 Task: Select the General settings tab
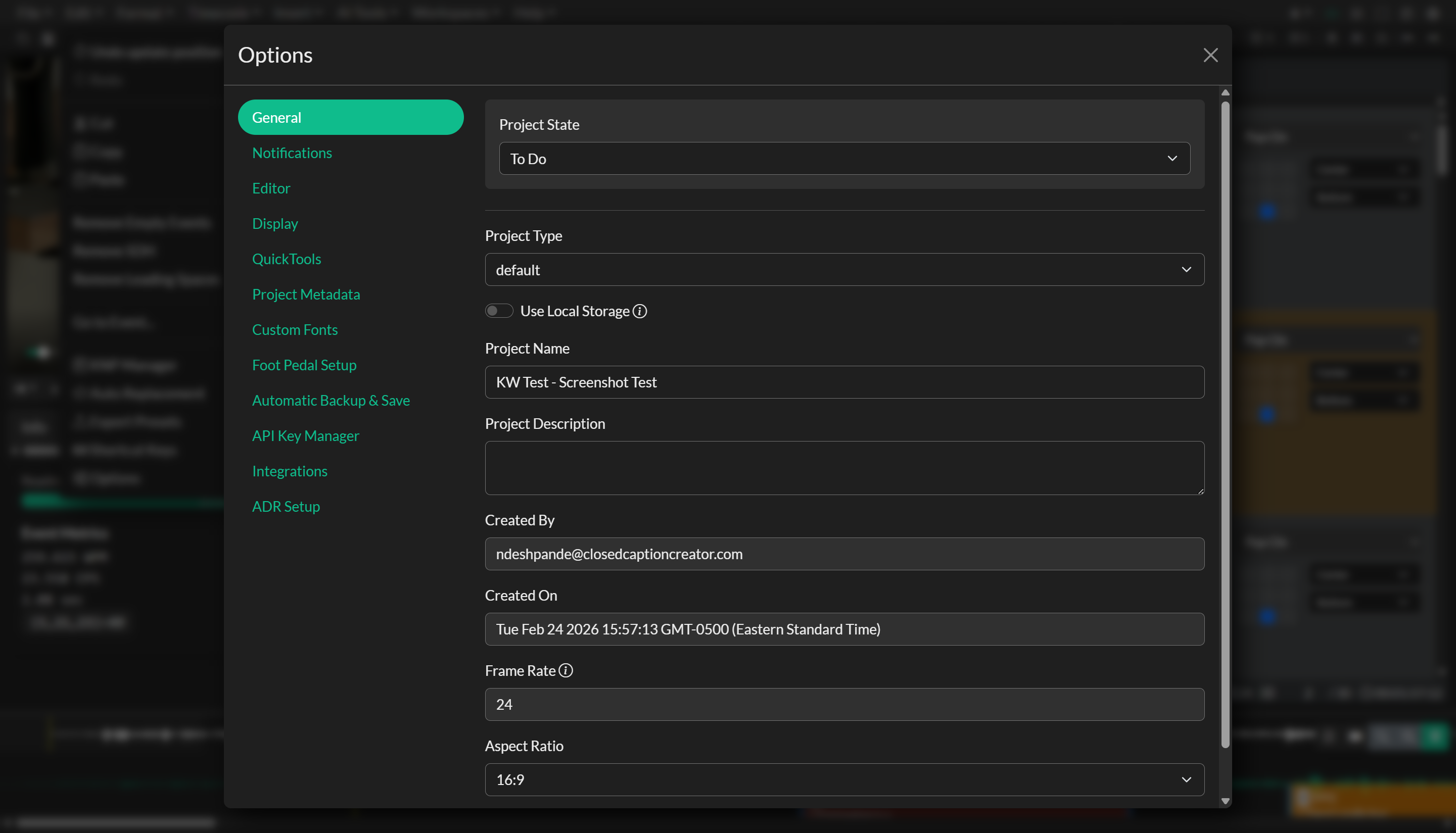tap(351, 117)
